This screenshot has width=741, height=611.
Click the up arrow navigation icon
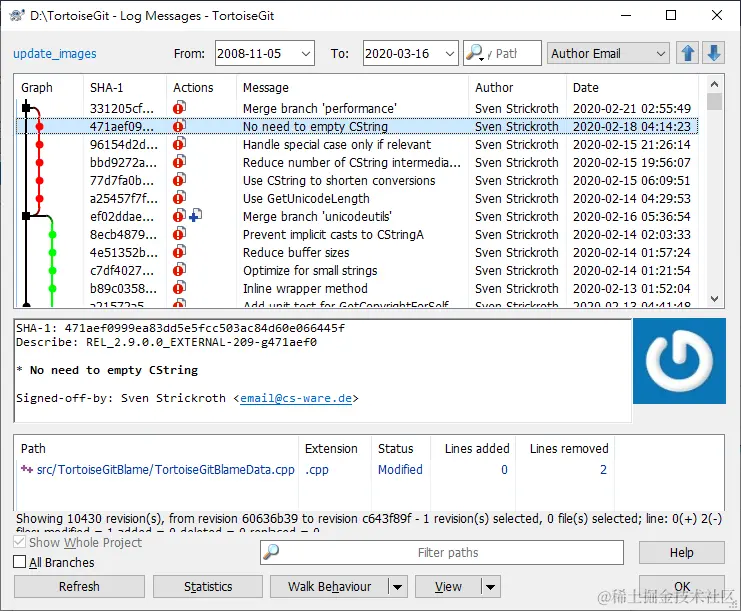coord(688,53)
